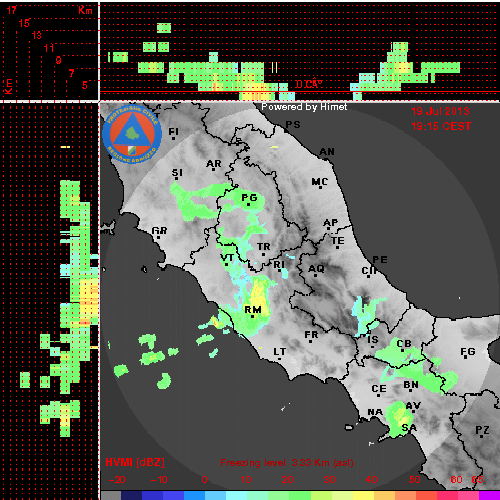Click the 30 dBZ value on scale
The image size is (500, 500).
pos(329,480)
